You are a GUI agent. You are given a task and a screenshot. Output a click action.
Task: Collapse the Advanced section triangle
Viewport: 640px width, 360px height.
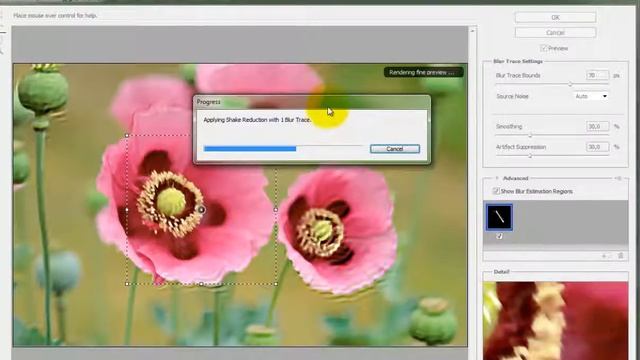coord(497,178)
